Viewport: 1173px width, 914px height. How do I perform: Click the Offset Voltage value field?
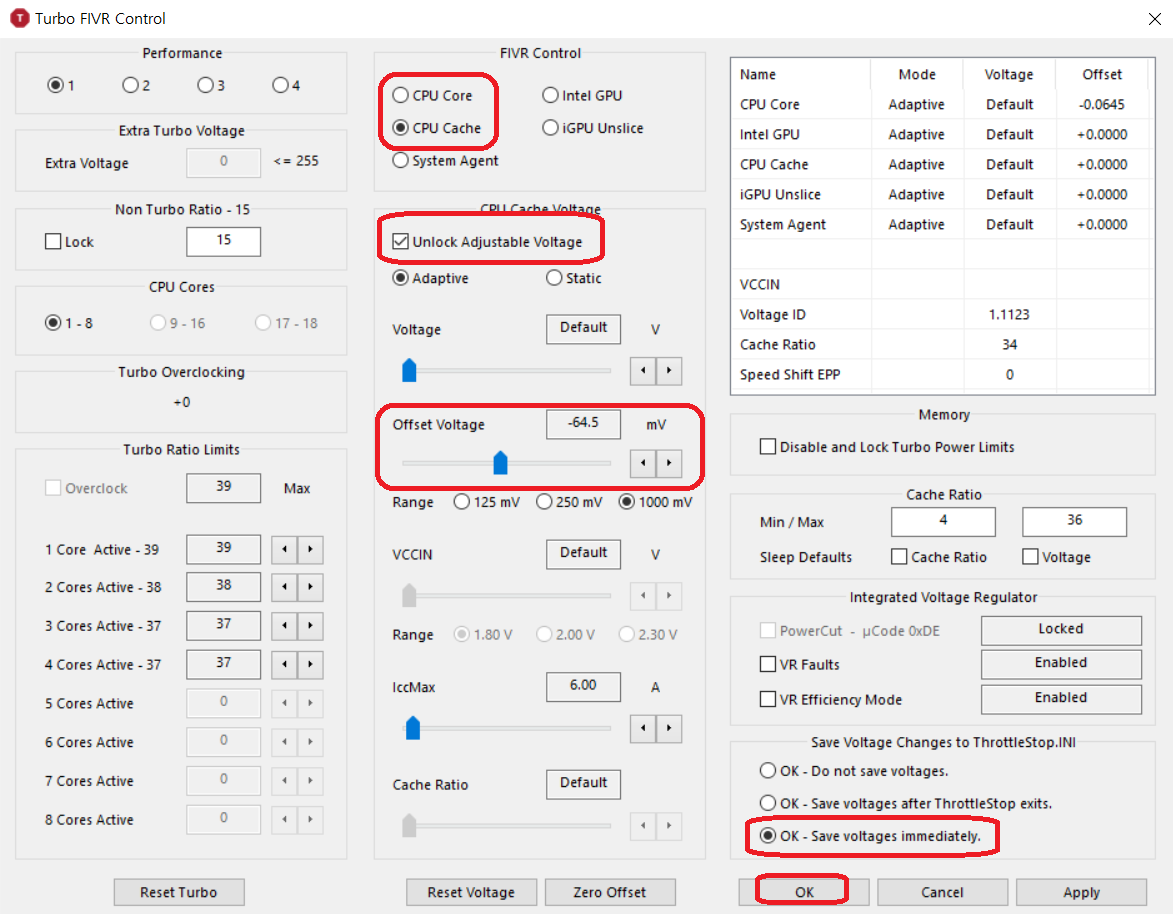[x=584, y=423]
